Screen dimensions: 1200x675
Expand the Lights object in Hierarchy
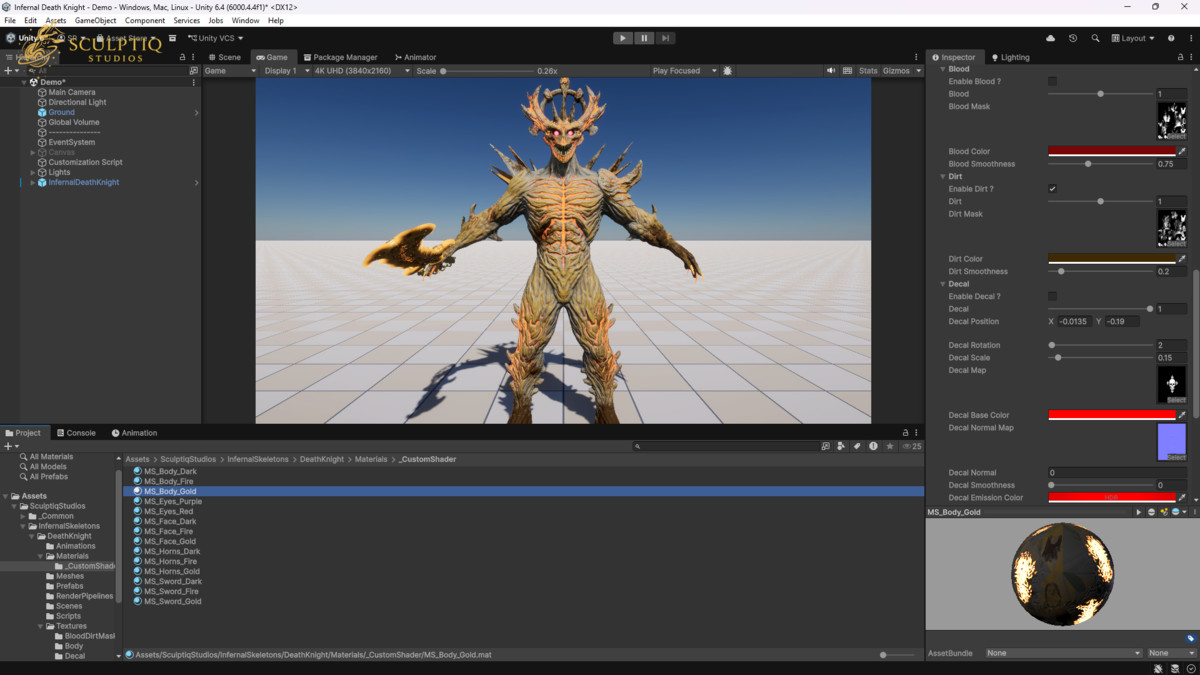pyautogui.click(x=32, y=173)
